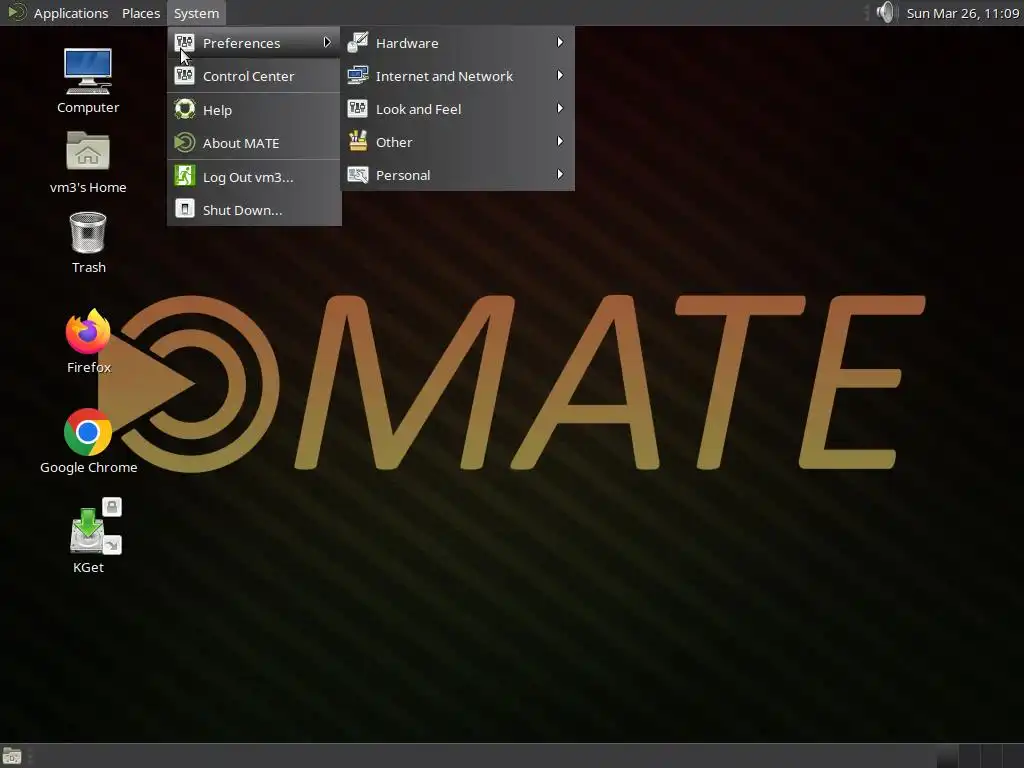
Task: Expand the Hardware submenu arrow
Action: [560, 42]
